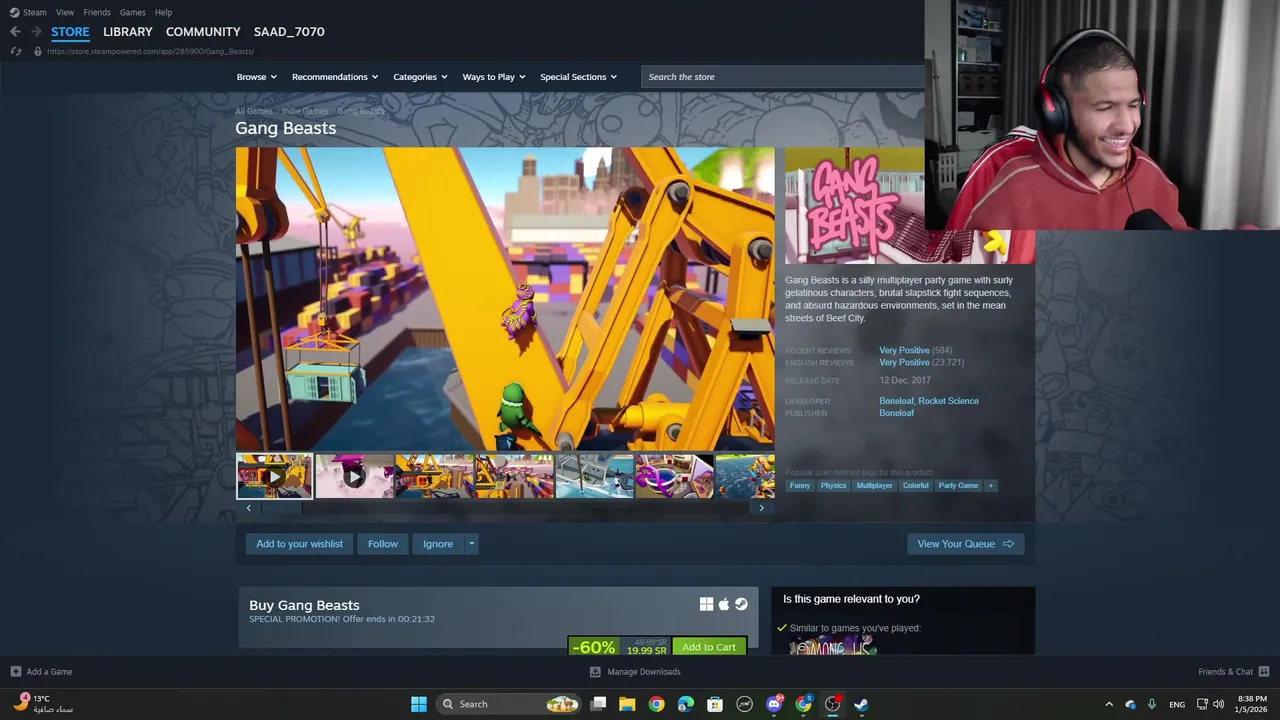Expand Ways to Play dropdown
The height and width of the screenshot is (720, 1280).
(x=494, y=77)
